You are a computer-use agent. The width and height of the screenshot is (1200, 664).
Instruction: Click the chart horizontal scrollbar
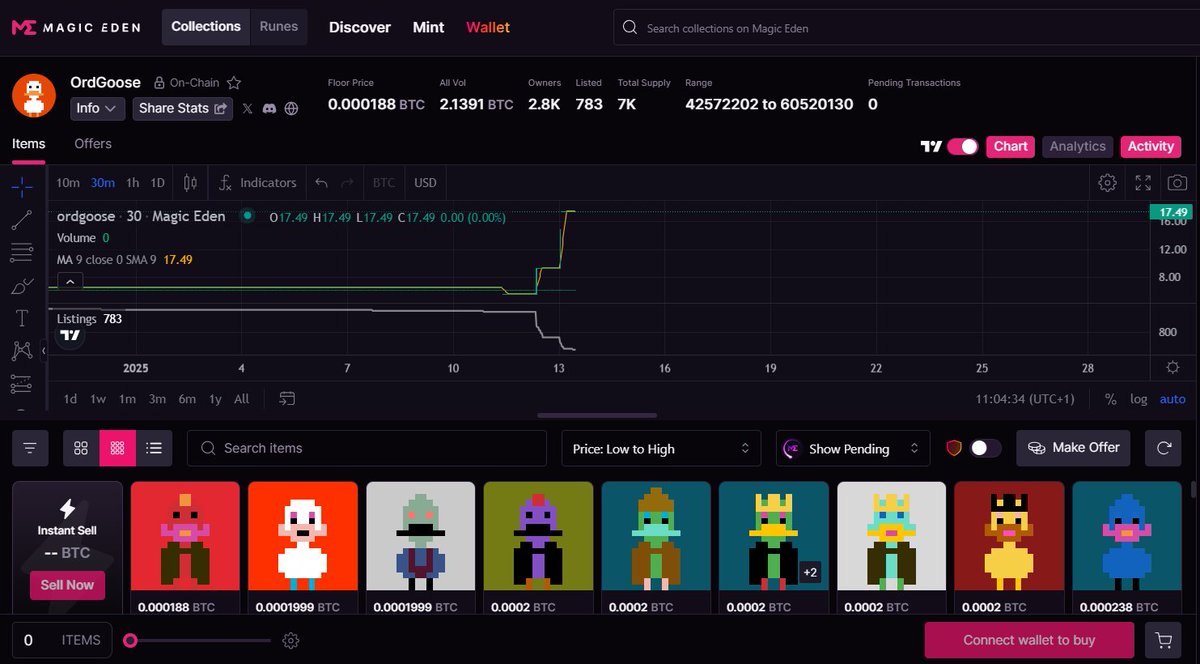pos(597,415)
